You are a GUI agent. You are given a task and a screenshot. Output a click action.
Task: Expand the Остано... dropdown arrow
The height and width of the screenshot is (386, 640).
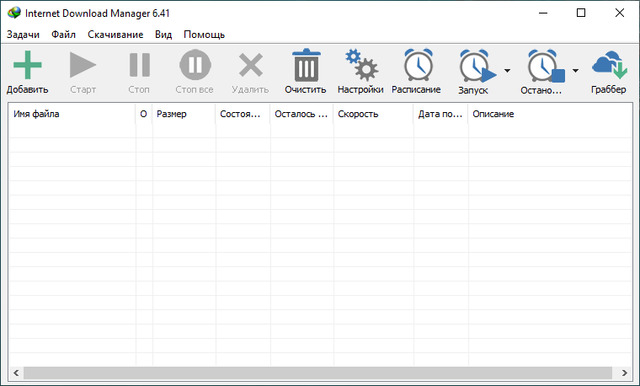(576, 71)
